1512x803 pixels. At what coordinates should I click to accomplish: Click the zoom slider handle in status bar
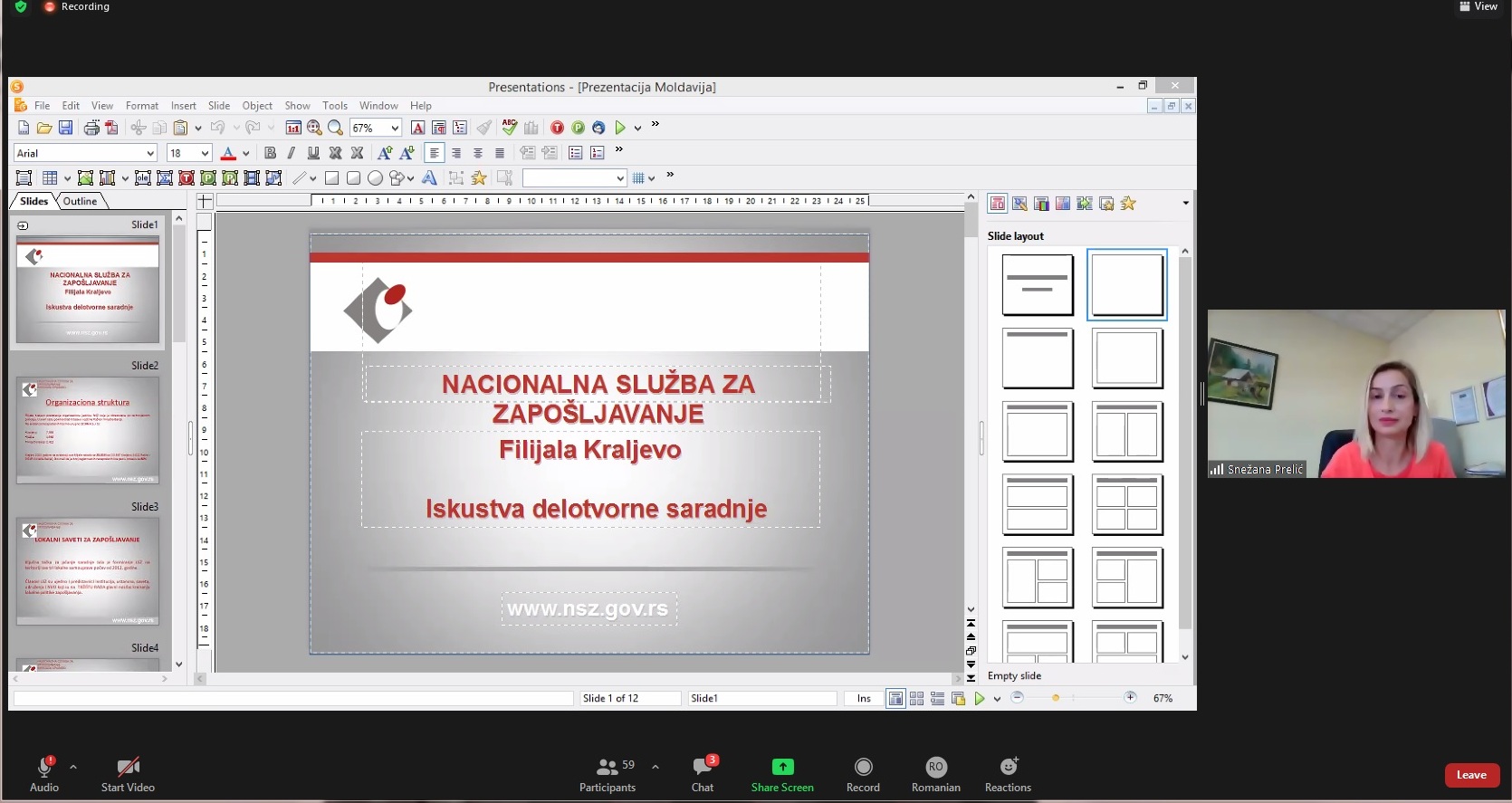click(x=1056, y=698)
